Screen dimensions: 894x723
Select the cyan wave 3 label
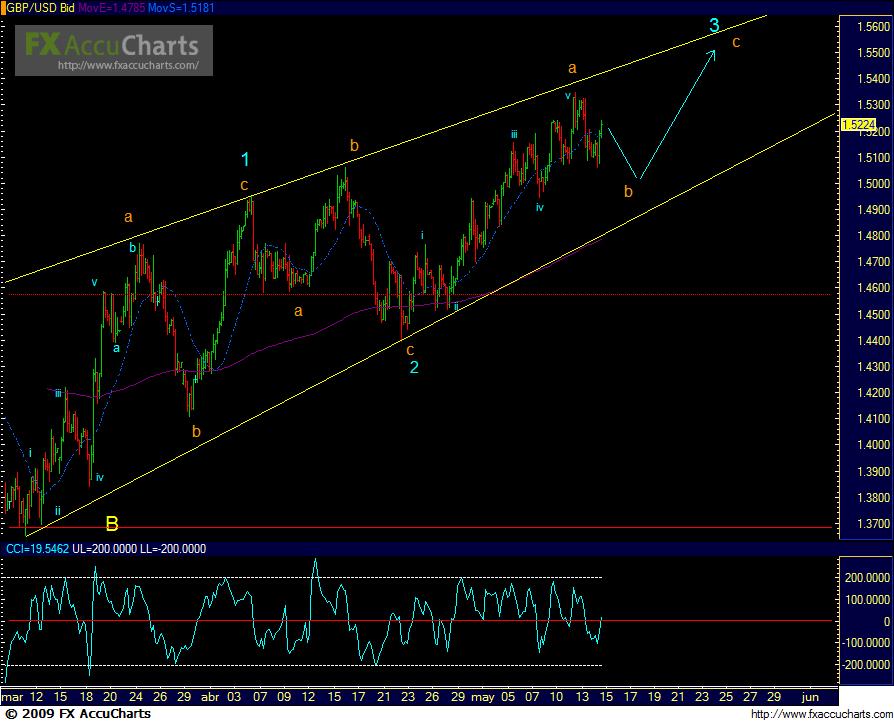pyautogui.click(x=714, y=26)
